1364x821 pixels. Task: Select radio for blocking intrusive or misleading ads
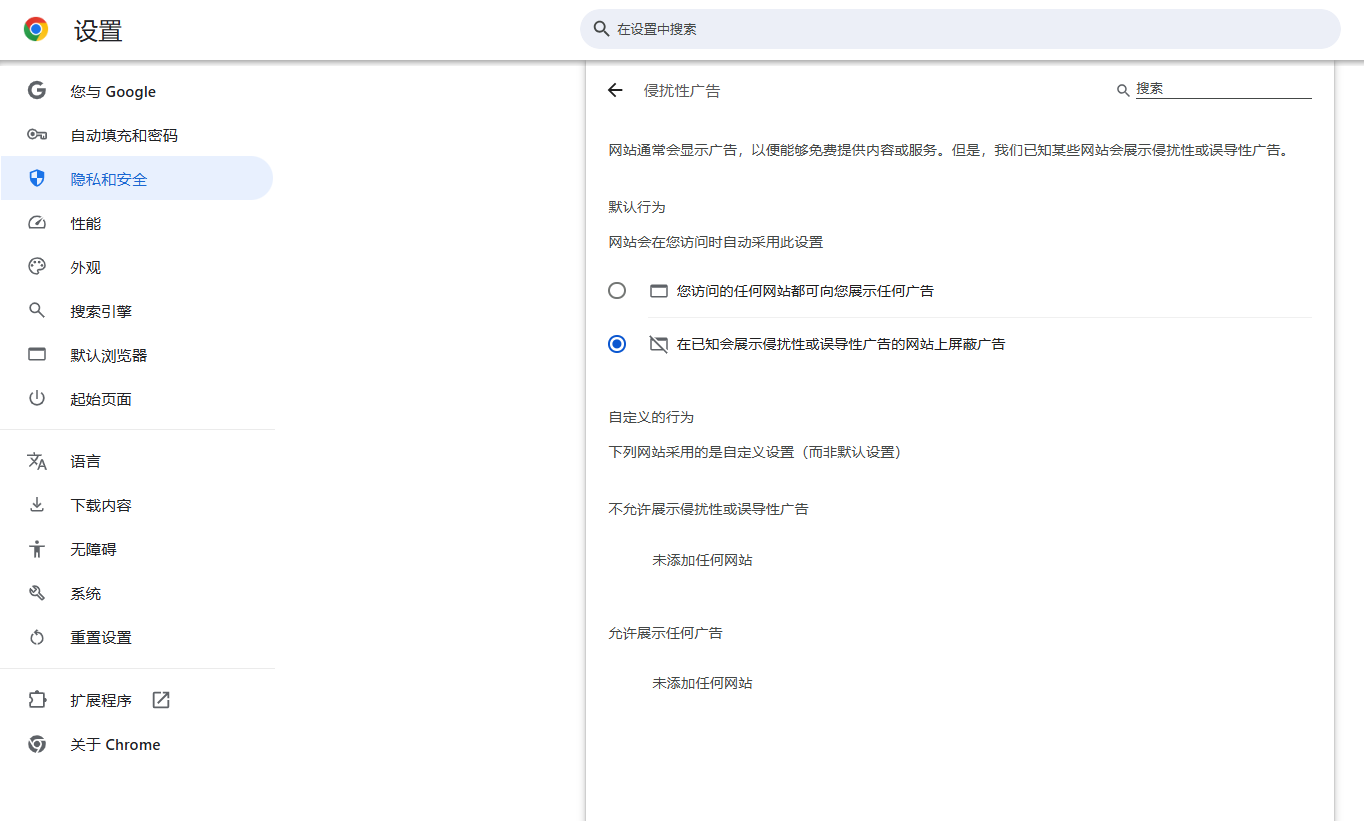point(617,344)
